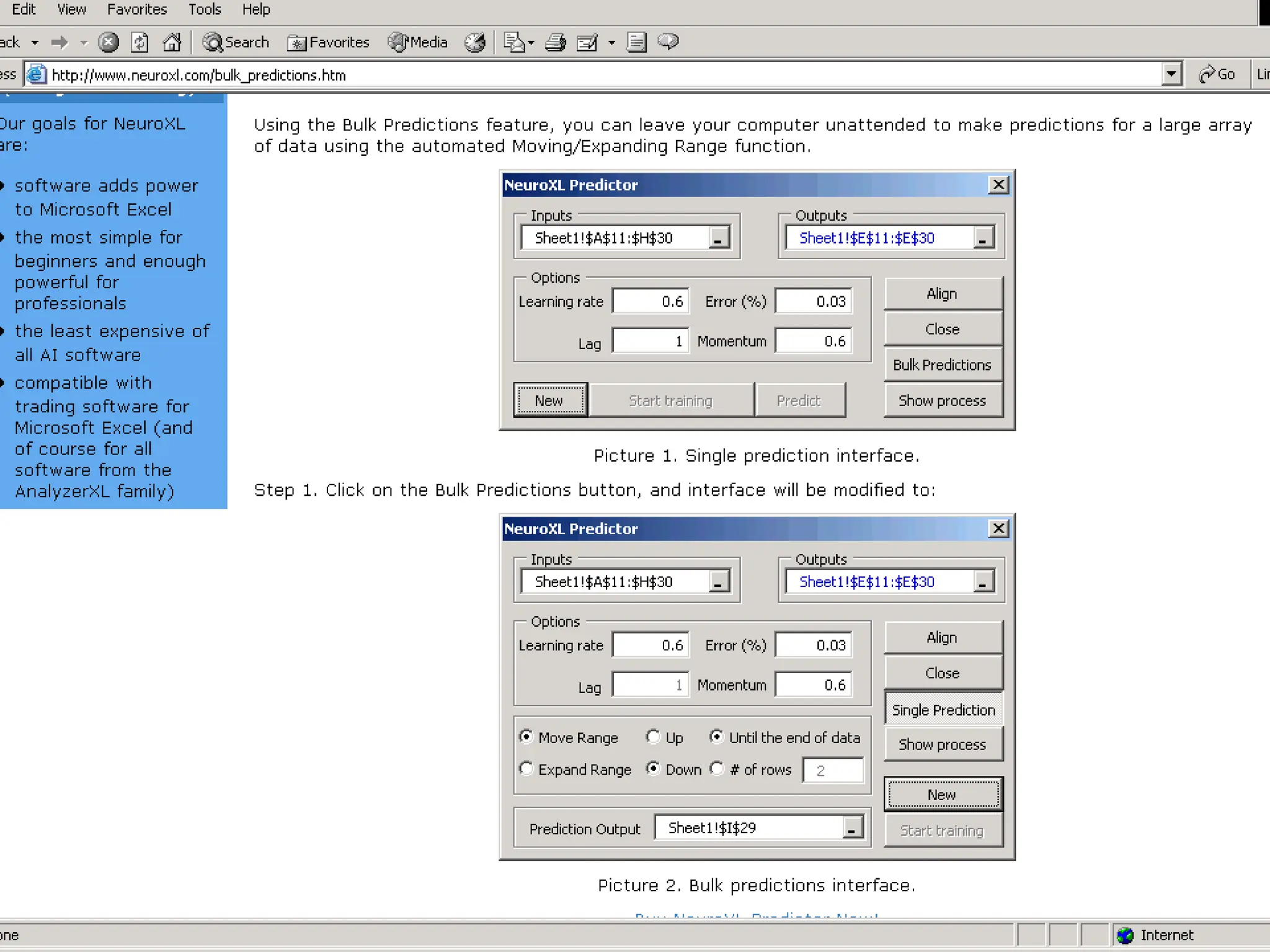Open the address bar dropdown arrow
The width and height of the screenshot is (1270, 952).
[x=1171, y=74]
